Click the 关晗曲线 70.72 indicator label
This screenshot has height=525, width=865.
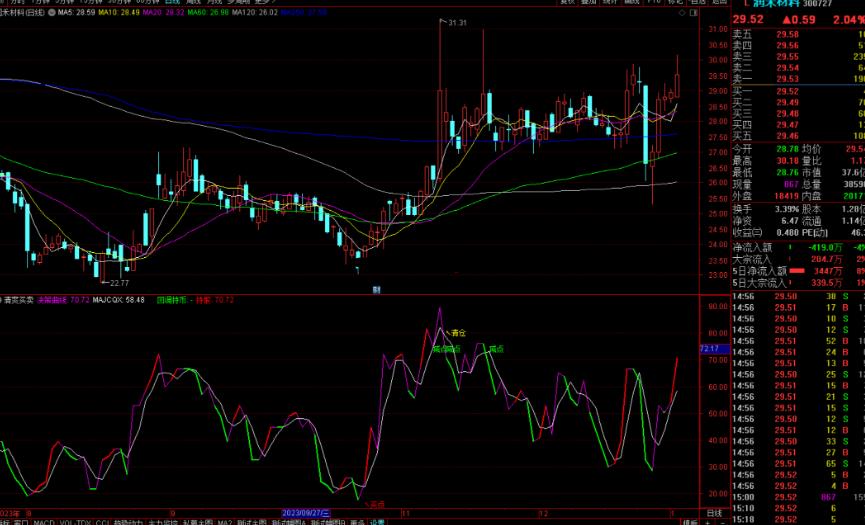pos(63,300)
